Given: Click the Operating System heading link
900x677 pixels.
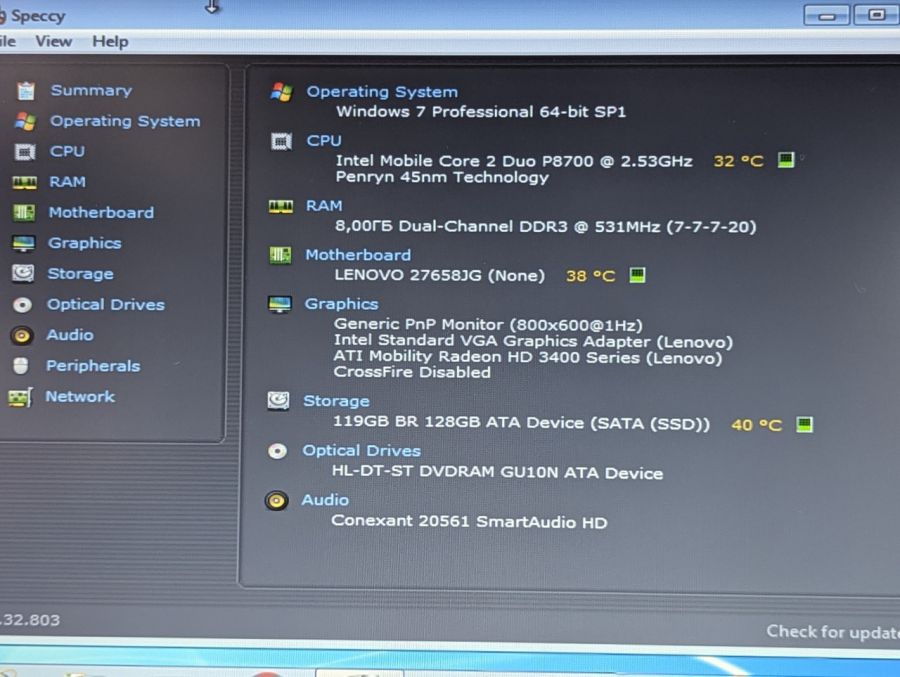Looking at the screenshot, I should 382,92.
